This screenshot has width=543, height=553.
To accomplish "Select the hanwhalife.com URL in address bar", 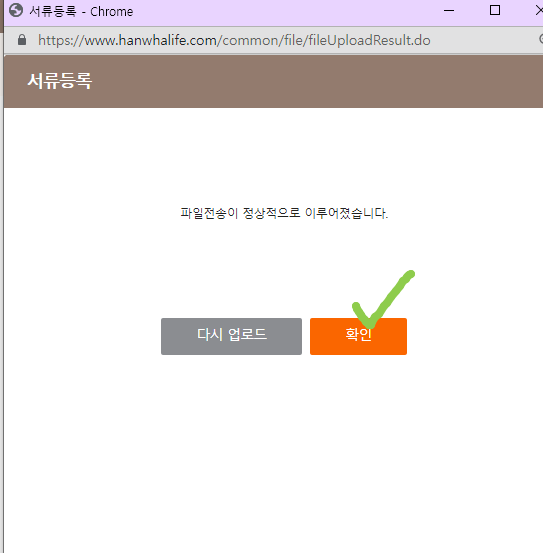I will (234, 40).
